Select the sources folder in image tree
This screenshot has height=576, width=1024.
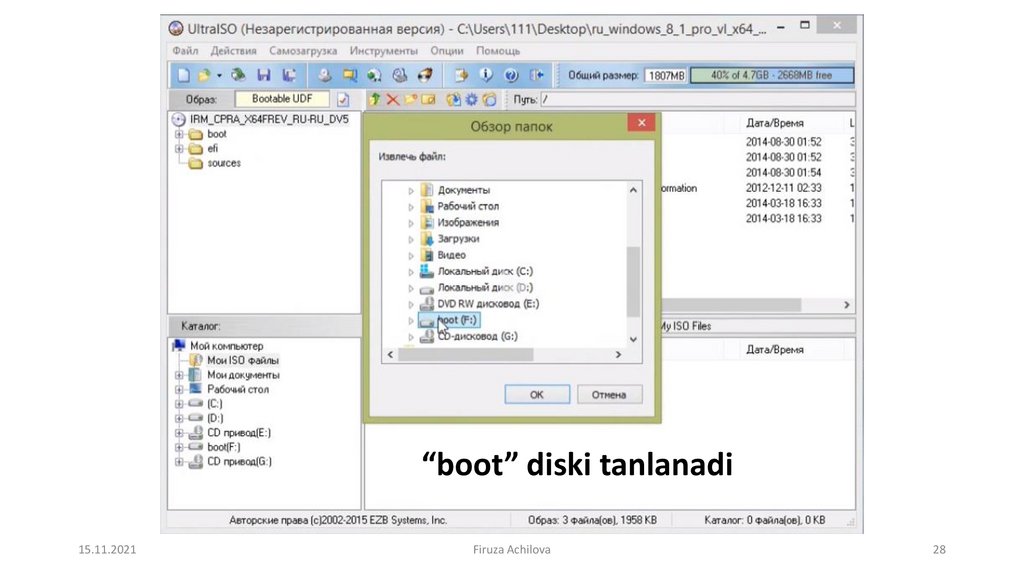coord(223,163)
